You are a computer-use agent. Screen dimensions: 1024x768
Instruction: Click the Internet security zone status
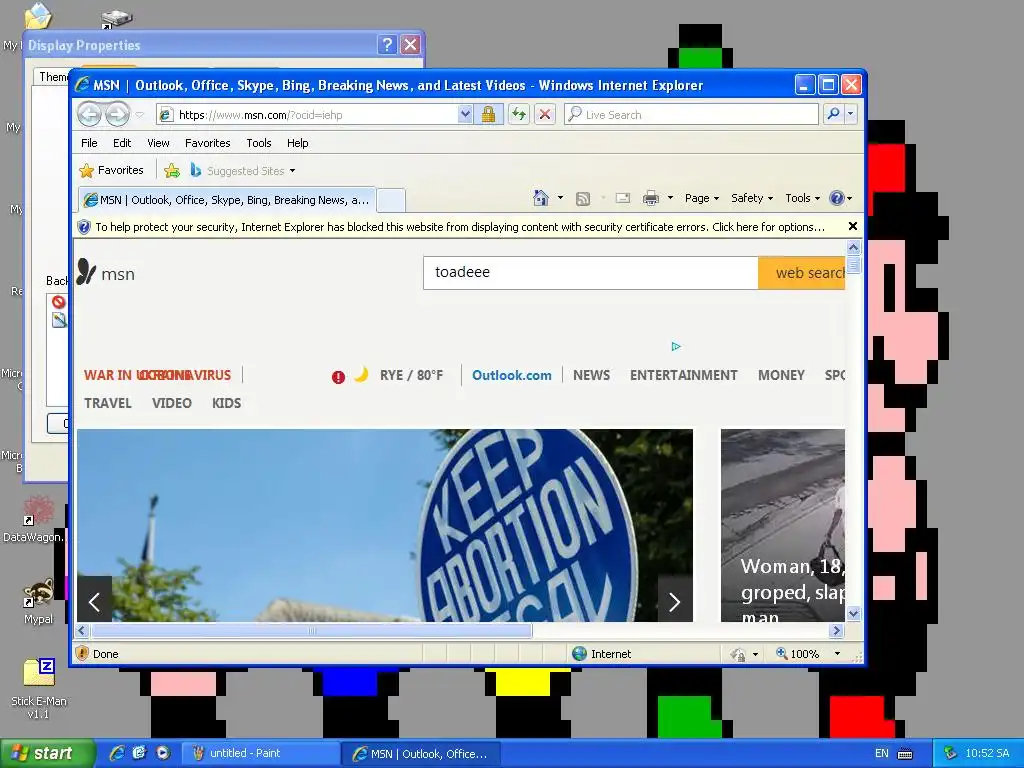point(601,654)
